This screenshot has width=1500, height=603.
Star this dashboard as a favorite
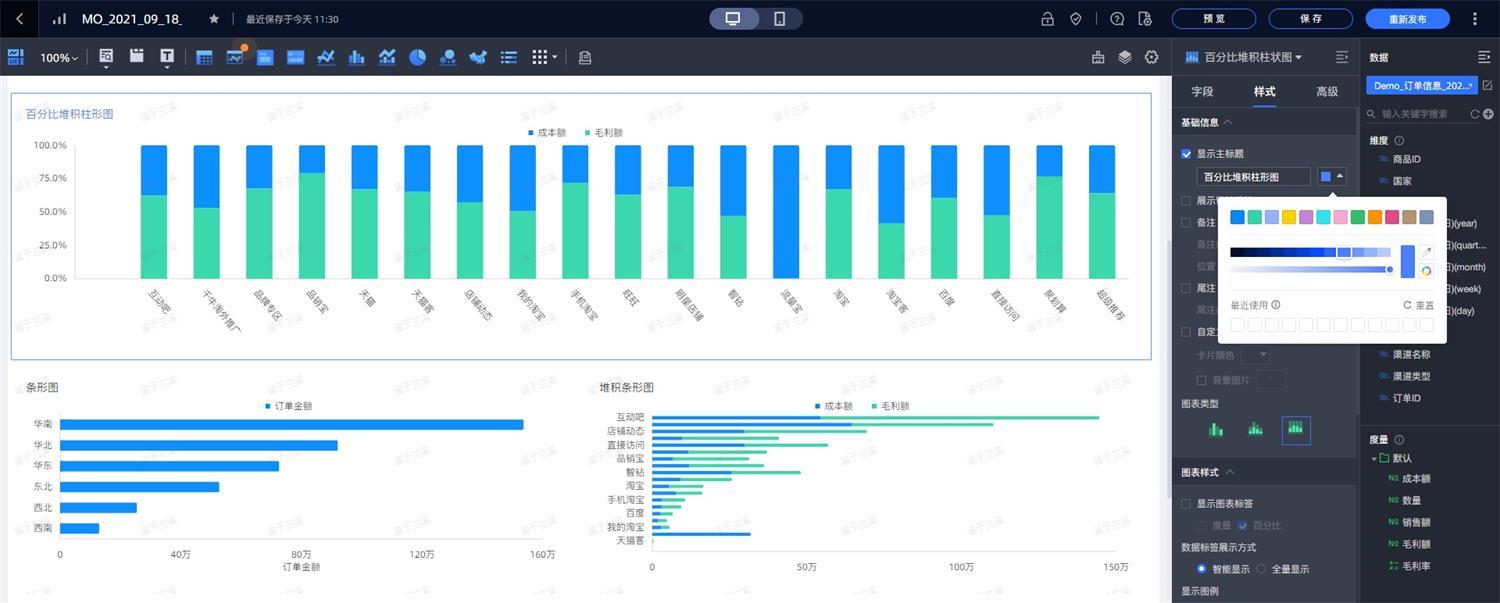coord(214,19)
